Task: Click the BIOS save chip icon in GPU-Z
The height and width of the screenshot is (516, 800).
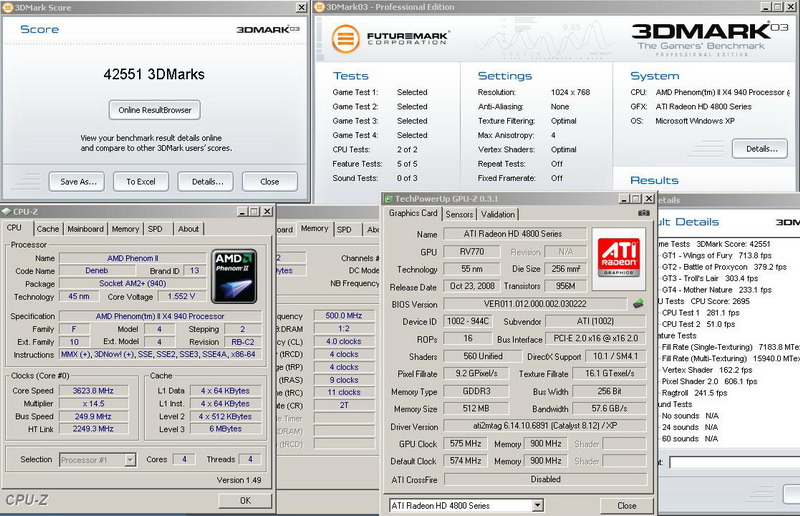Action: coord(638,304)
